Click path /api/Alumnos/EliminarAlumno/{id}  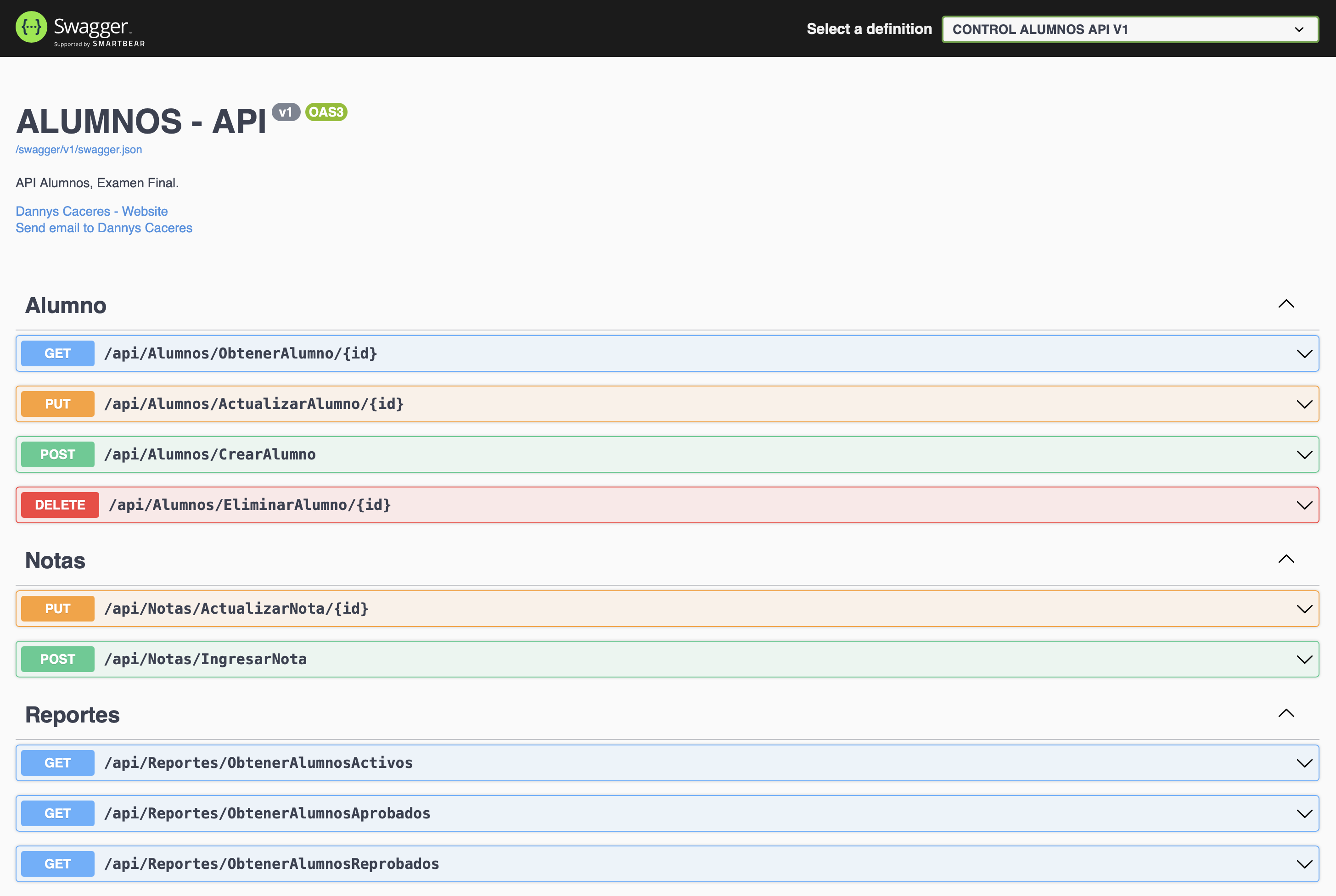tap(250, 505)
